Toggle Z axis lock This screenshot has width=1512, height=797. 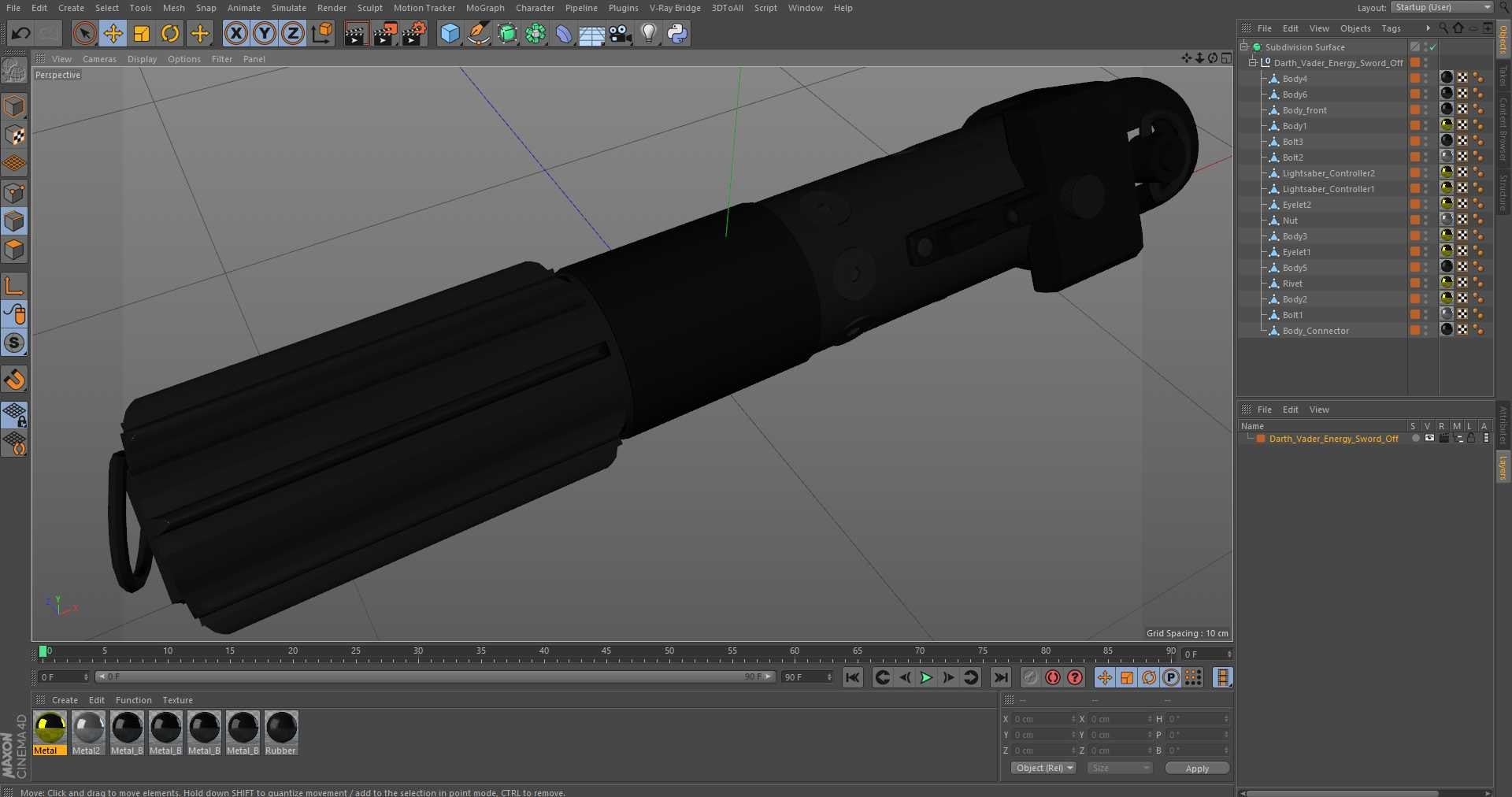(293, 33)
